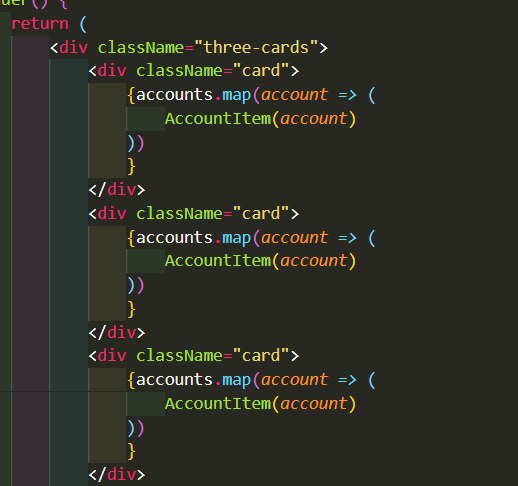Click the opening parenthesis after return

tap(83, 24)
